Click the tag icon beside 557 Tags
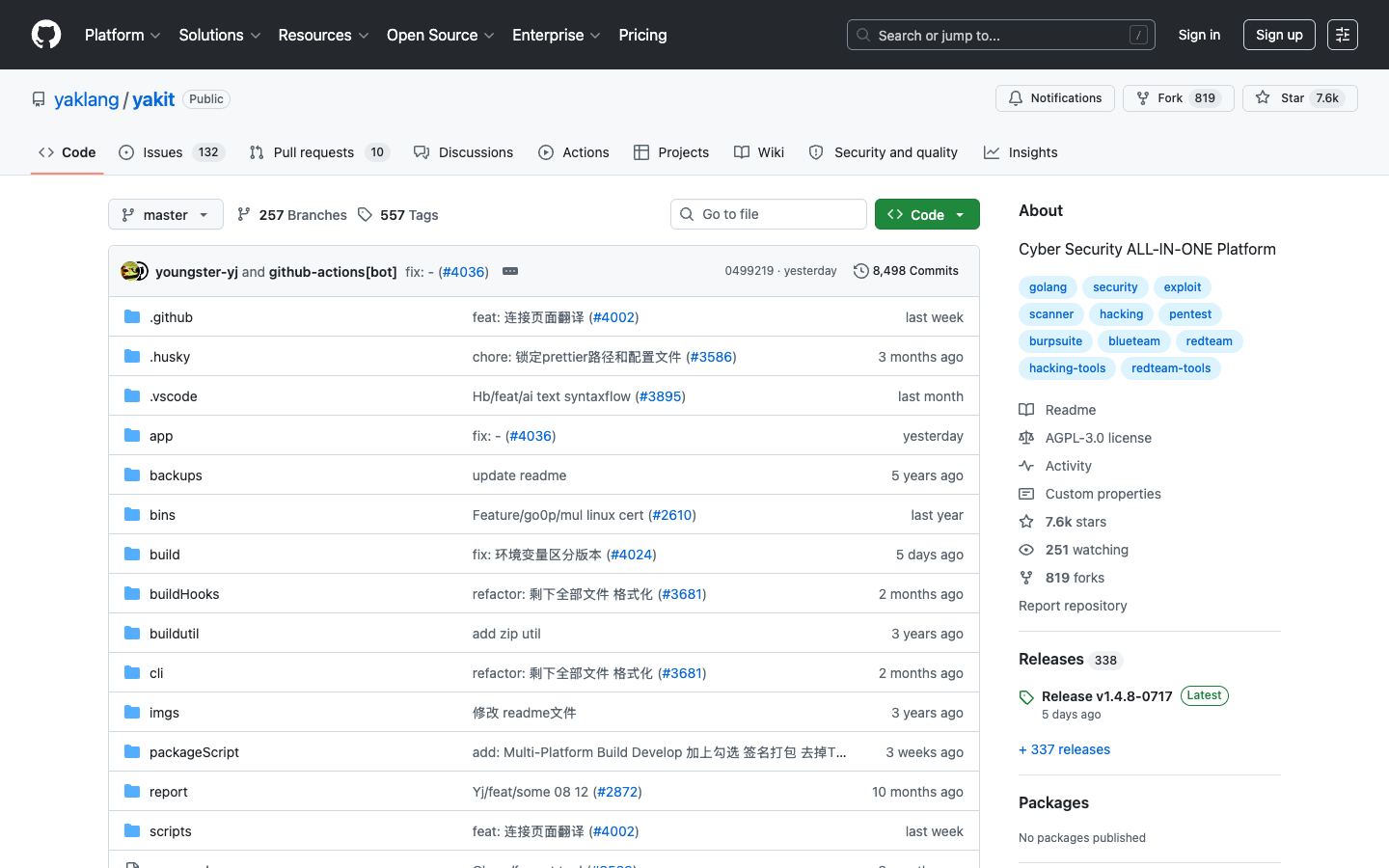 pyautogui.click(x=365, y=214)
